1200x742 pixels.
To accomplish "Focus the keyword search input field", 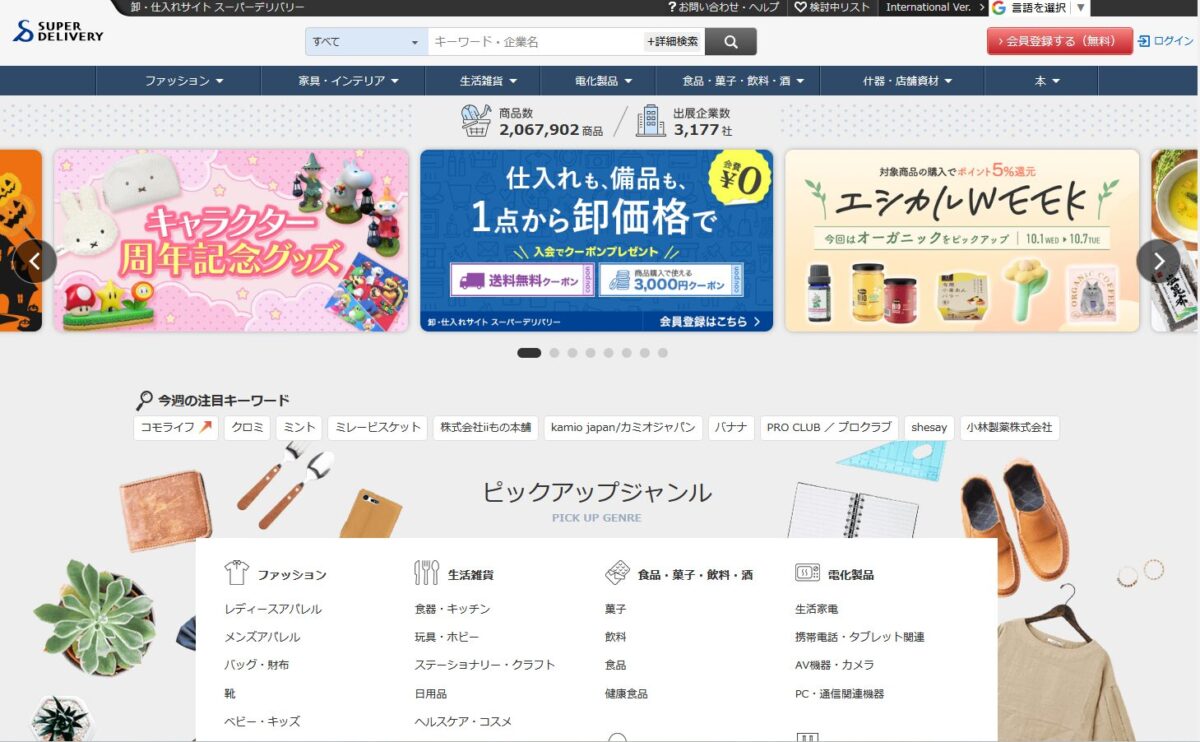I will pos(535,42).
